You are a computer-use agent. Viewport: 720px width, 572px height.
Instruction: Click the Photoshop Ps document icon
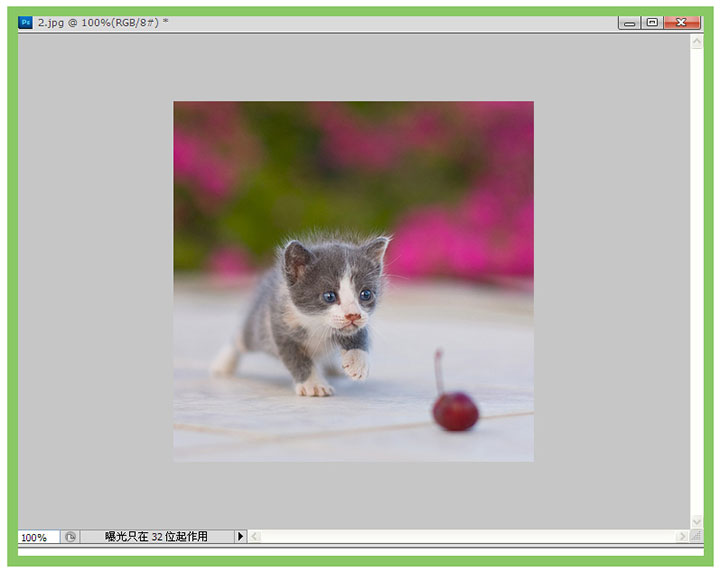(x=25, y=22)
